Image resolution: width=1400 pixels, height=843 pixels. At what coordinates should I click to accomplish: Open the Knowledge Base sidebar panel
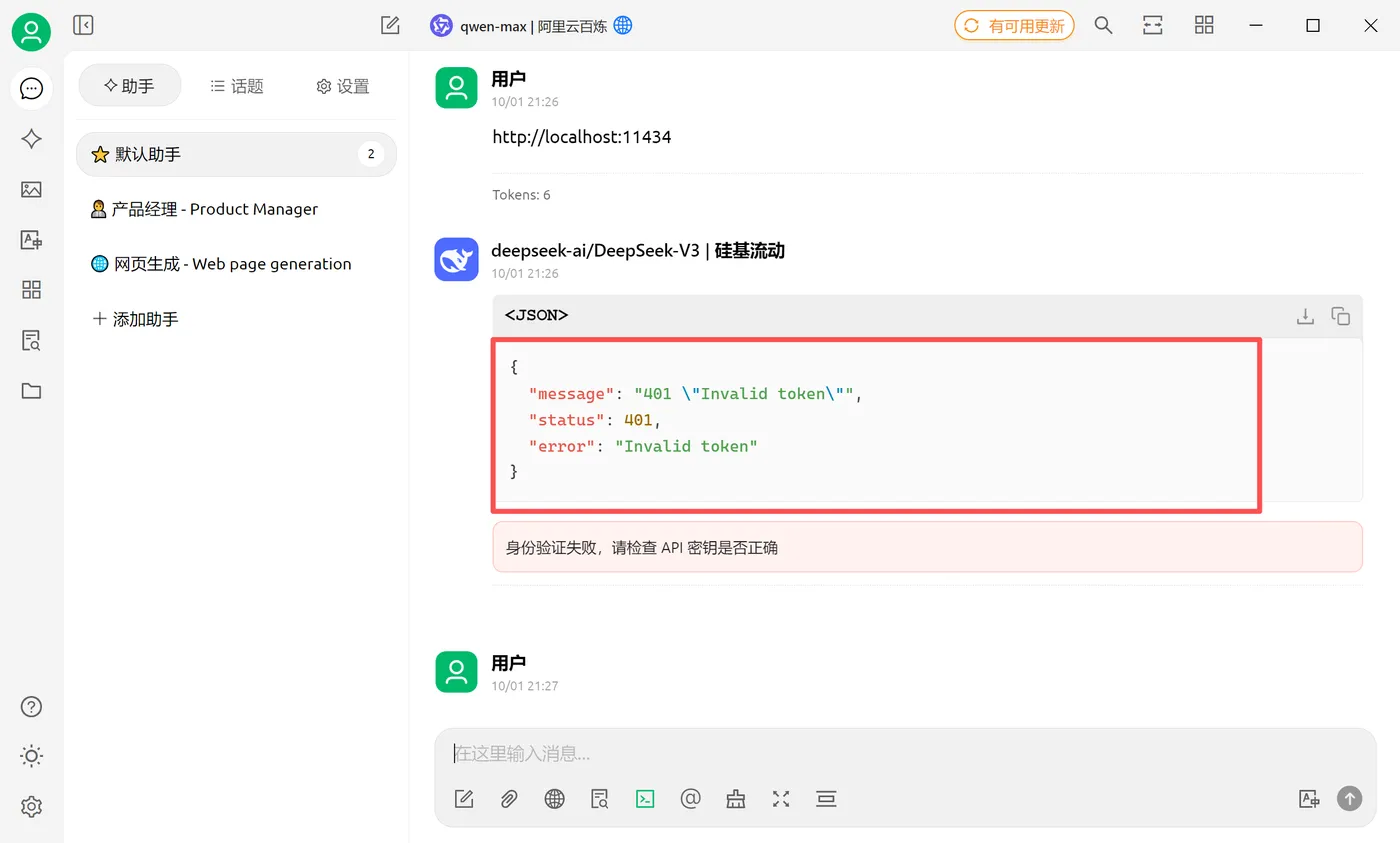[31, 340]
